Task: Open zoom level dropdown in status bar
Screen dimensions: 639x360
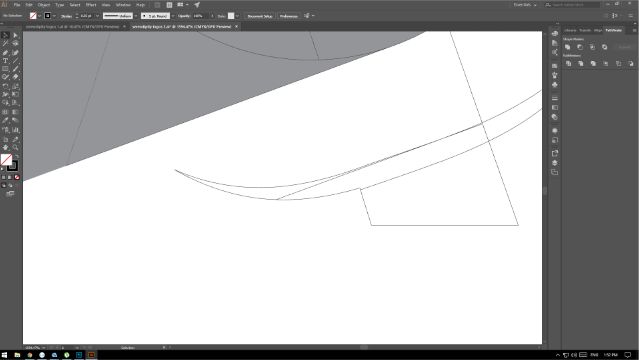Action: [x=44, y=348]
